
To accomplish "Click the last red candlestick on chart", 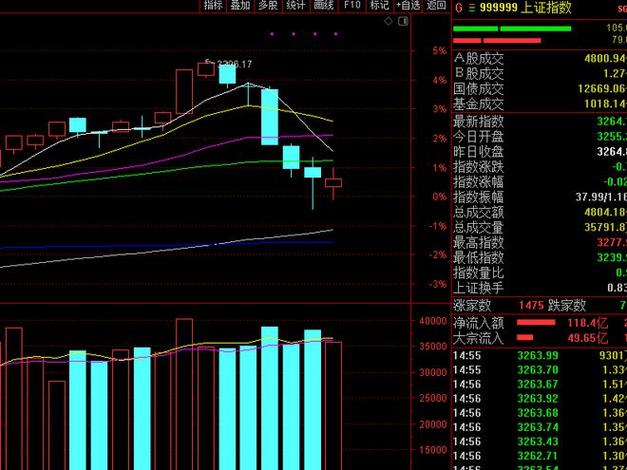I will pyautogui.click(x=333, y=183).
